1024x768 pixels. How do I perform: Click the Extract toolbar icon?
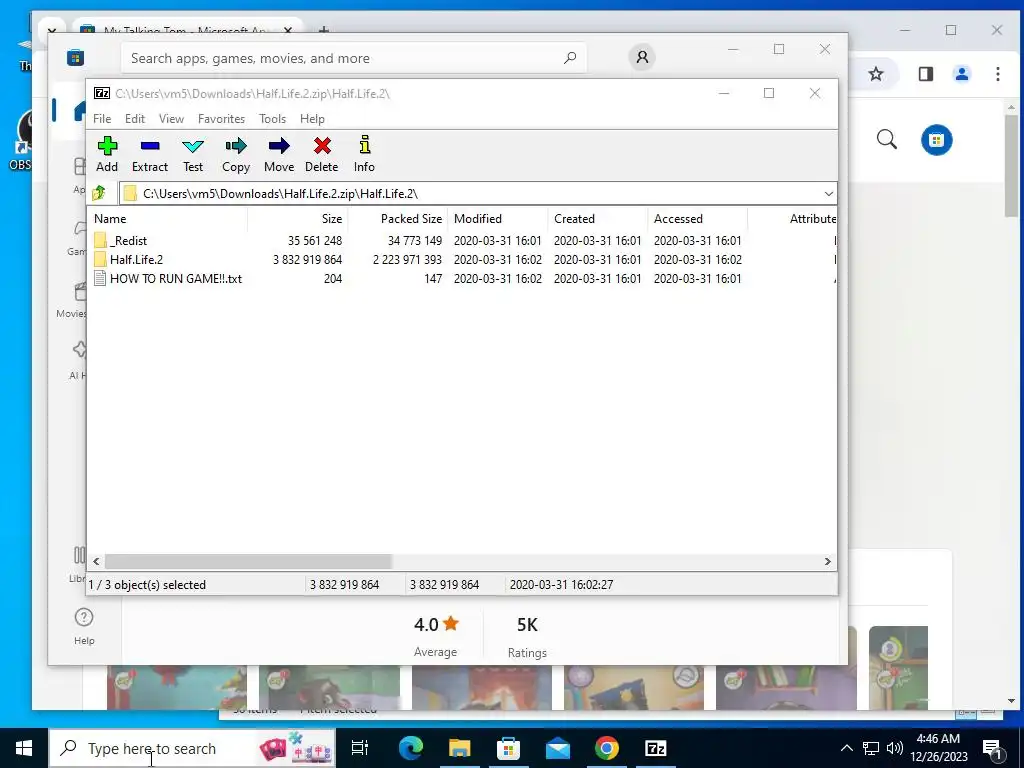[x=150, y=155]
